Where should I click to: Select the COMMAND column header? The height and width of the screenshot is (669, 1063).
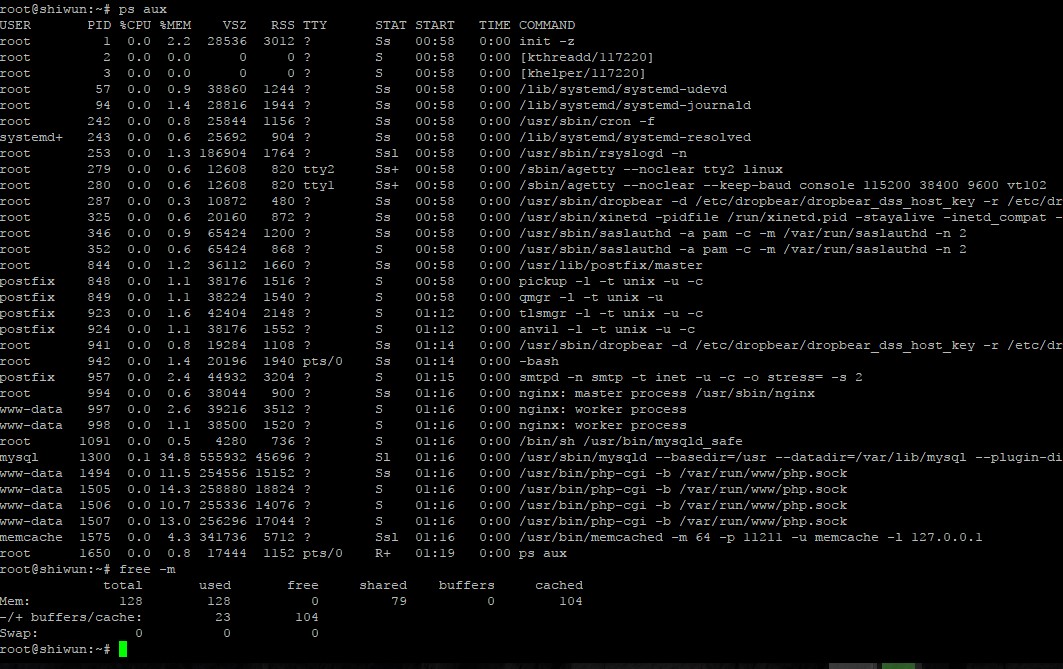point(547,25)
